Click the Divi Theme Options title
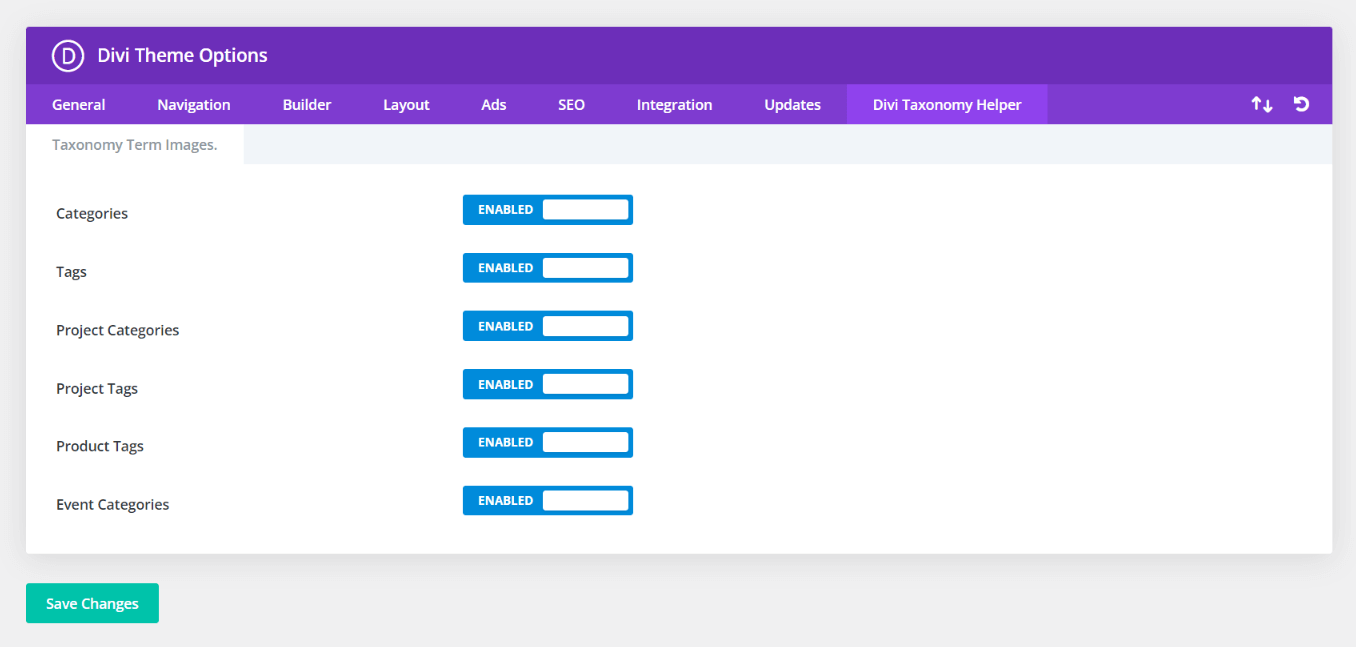Viewport: 1356px width, 647px height. [x=182, y=56]
